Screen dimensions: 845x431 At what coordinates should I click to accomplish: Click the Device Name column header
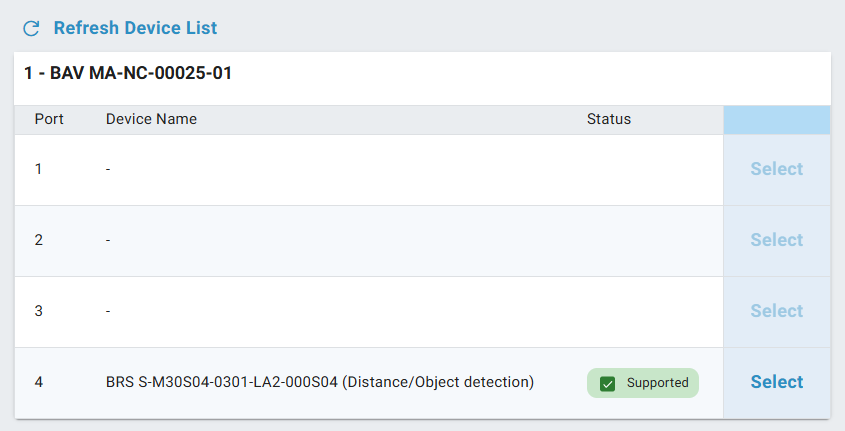coord(151,119)
